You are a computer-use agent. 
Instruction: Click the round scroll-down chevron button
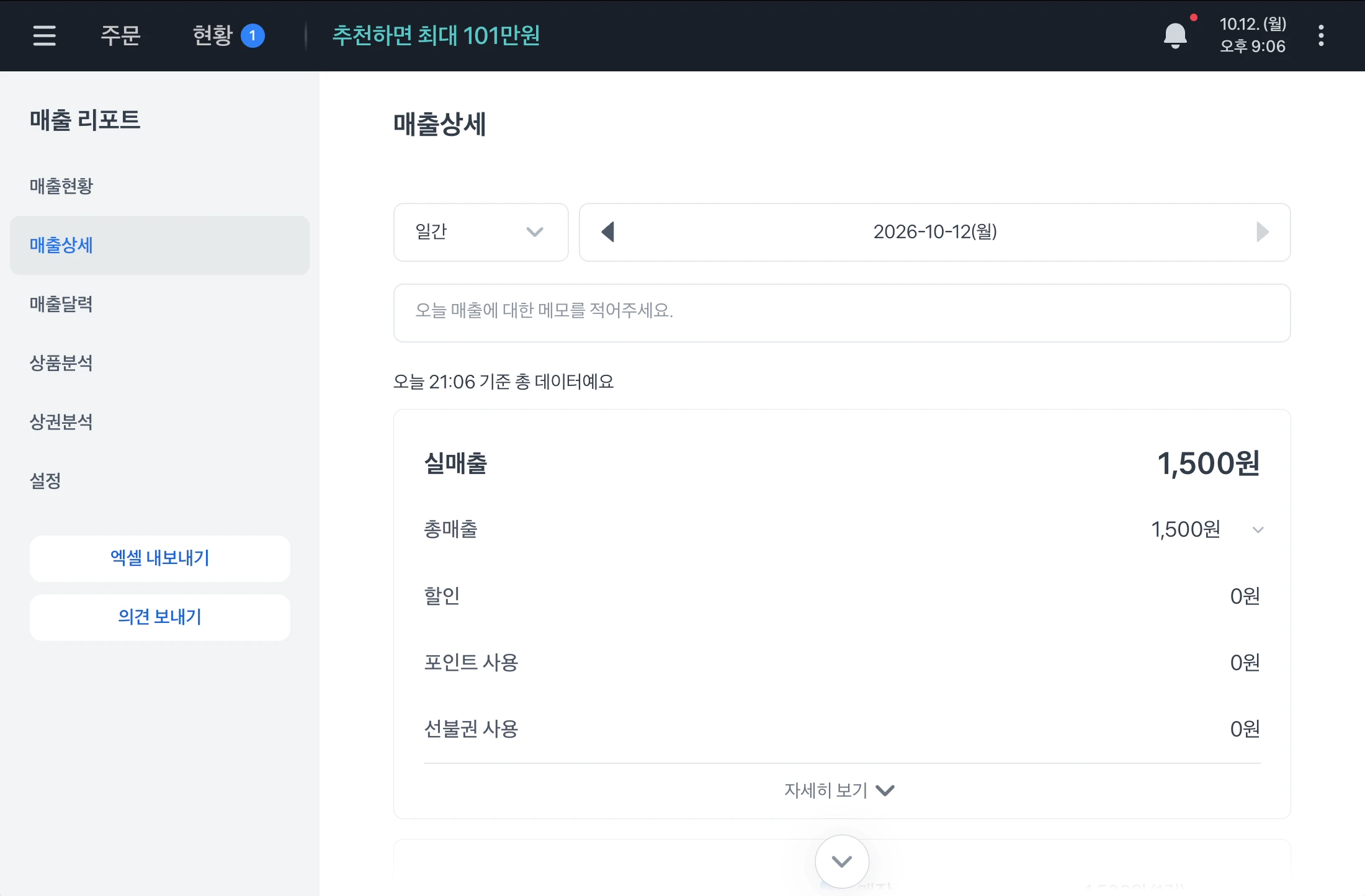click(x=842, y=861)
